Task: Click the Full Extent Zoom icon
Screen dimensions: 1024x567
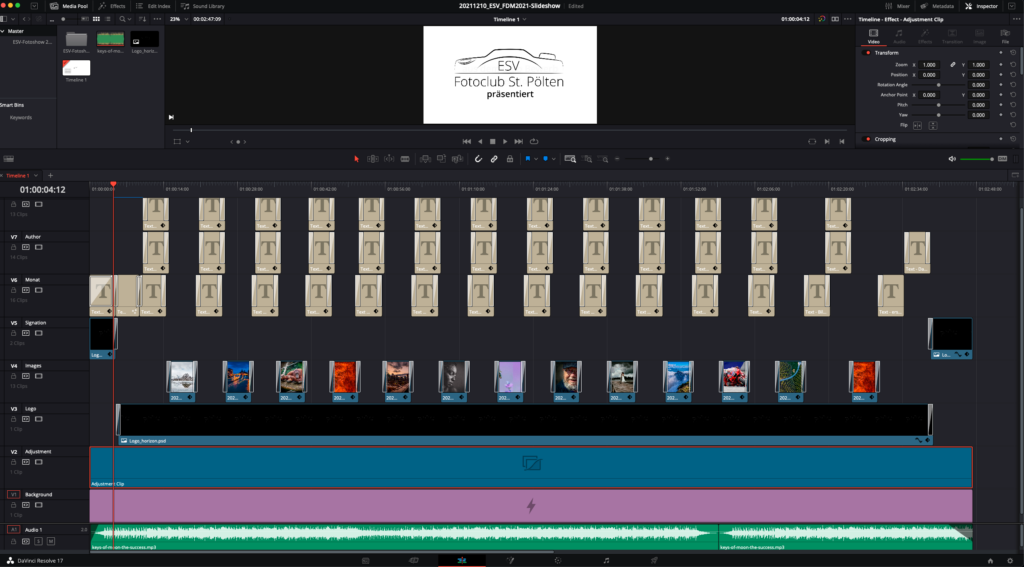Action: pos(570,159)
